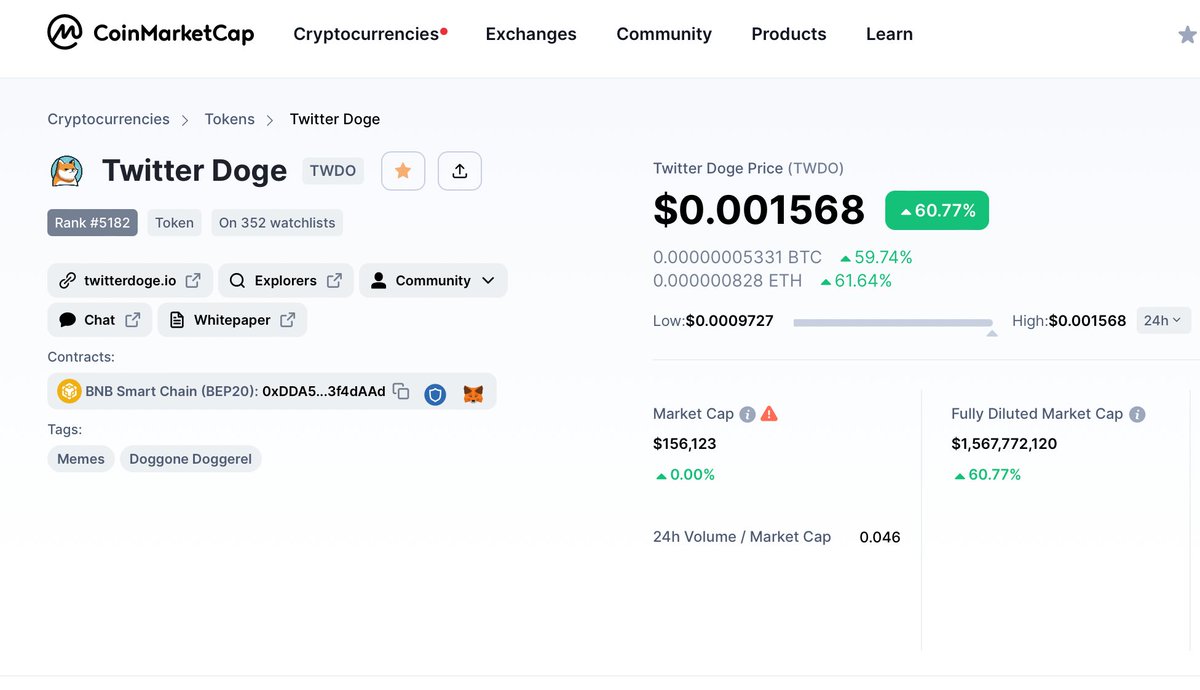The image size is (1200, 690).
Task: Click the Tokens breadcrumb link
Action: pyautogui.click(x=230, y=119)
